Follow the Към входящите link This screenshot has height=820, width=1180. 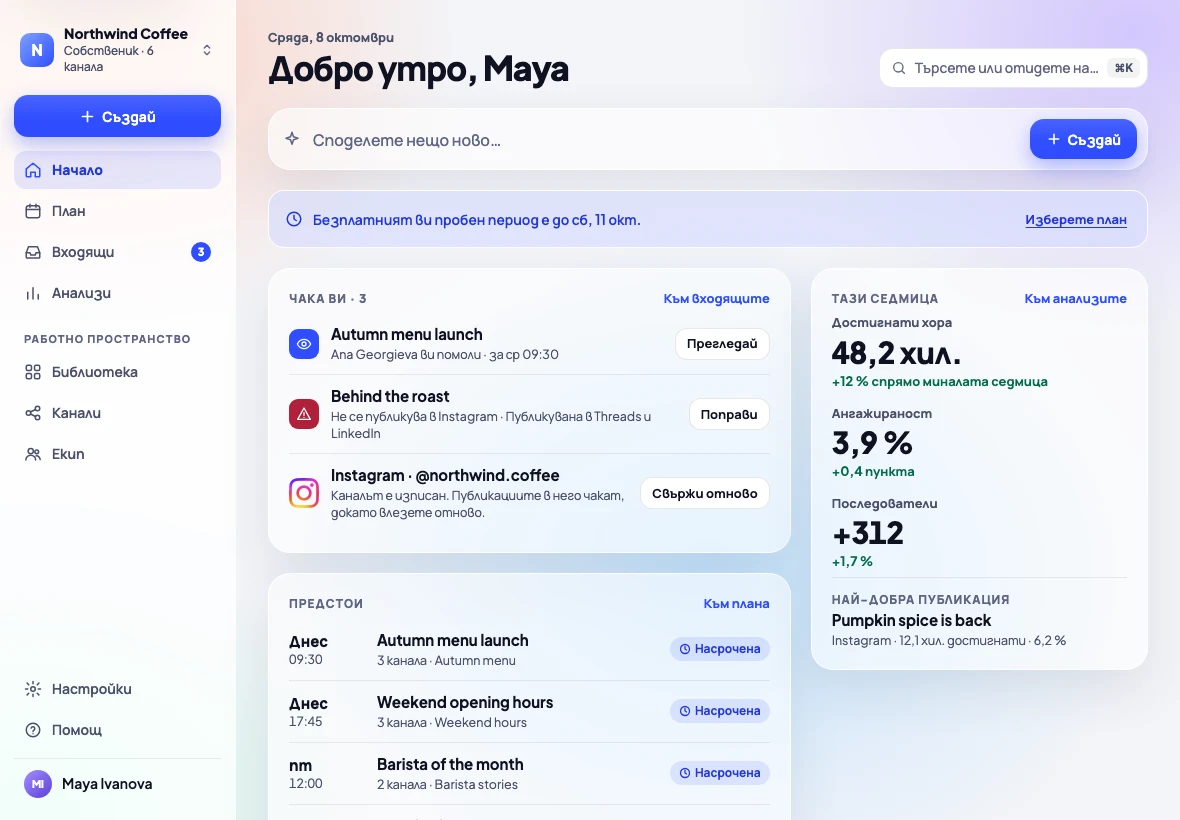[x=716, y=299]
